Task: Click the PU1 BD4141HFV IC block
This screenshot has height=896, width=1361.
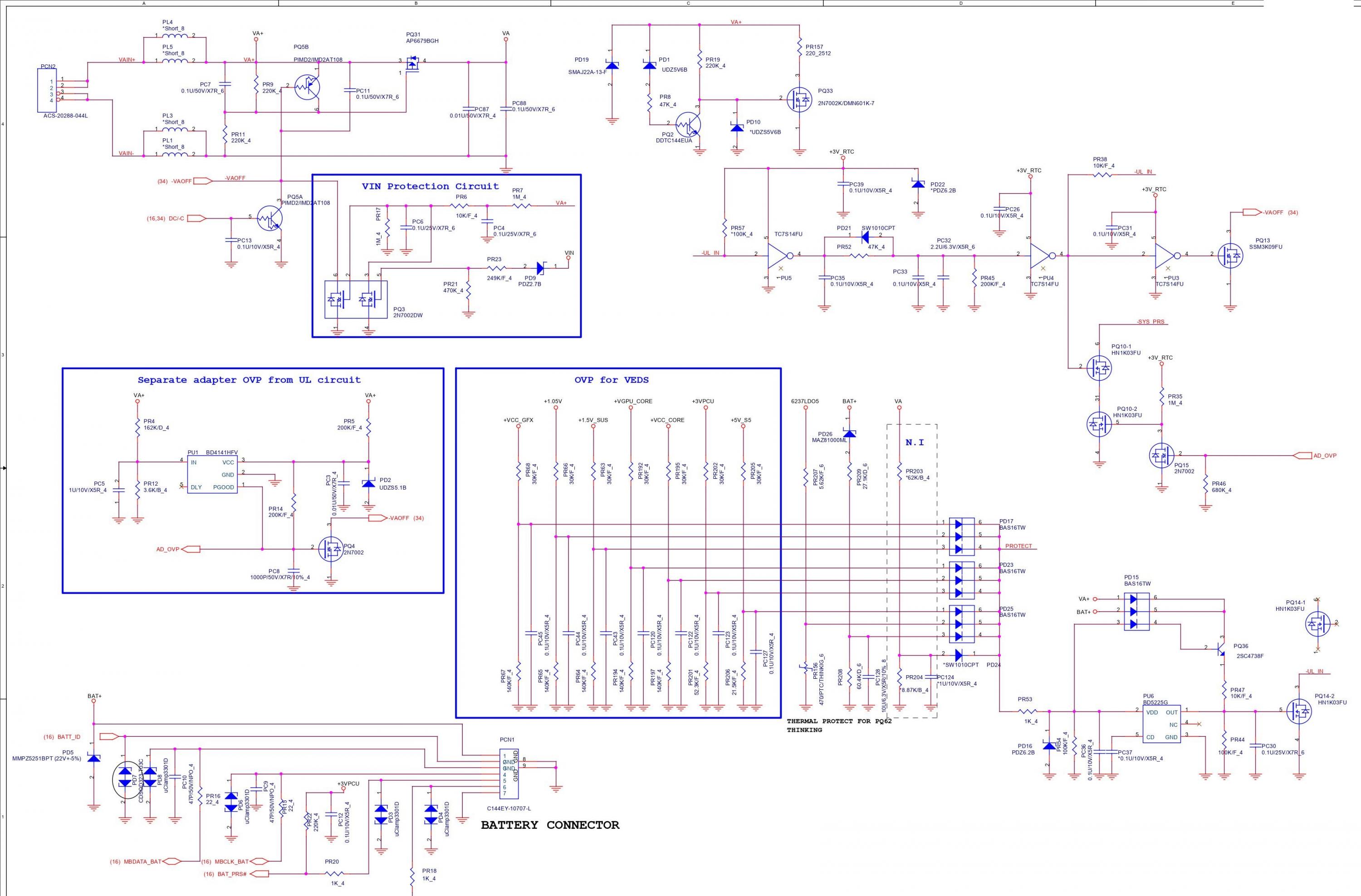Action: click(x=212, y=475)
